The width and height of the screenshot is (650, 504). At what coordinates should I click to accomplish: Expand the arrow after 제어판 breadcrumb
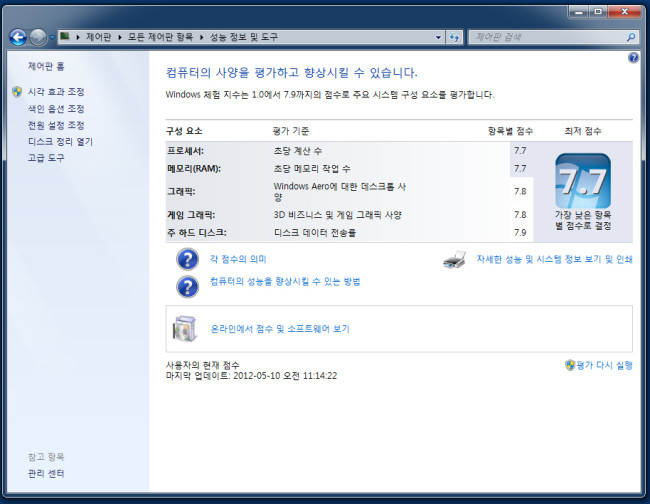[x=120, y=37]
